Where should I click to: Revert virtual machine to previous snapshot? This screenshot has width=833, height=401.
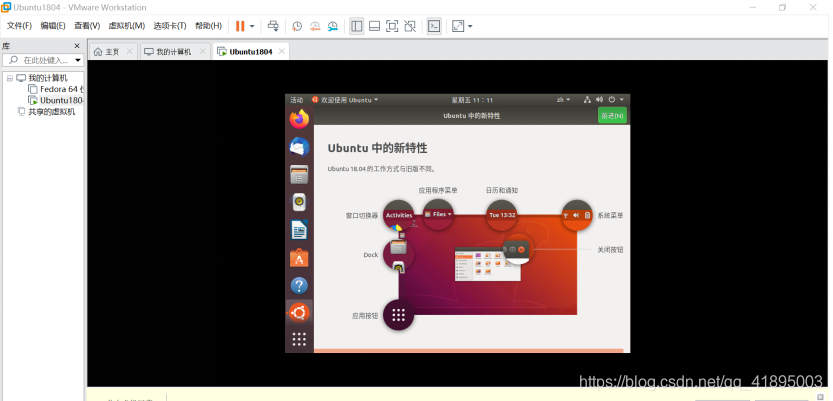315,26
